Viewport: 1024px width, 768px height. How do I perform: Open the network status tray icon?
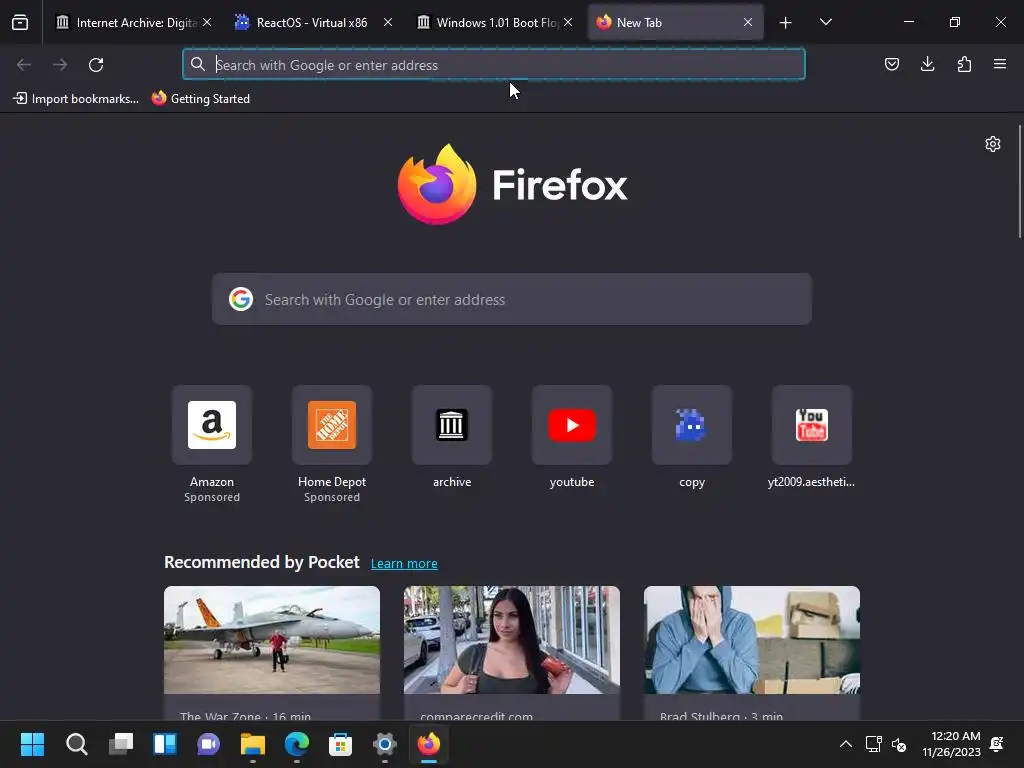click(873, 744)
